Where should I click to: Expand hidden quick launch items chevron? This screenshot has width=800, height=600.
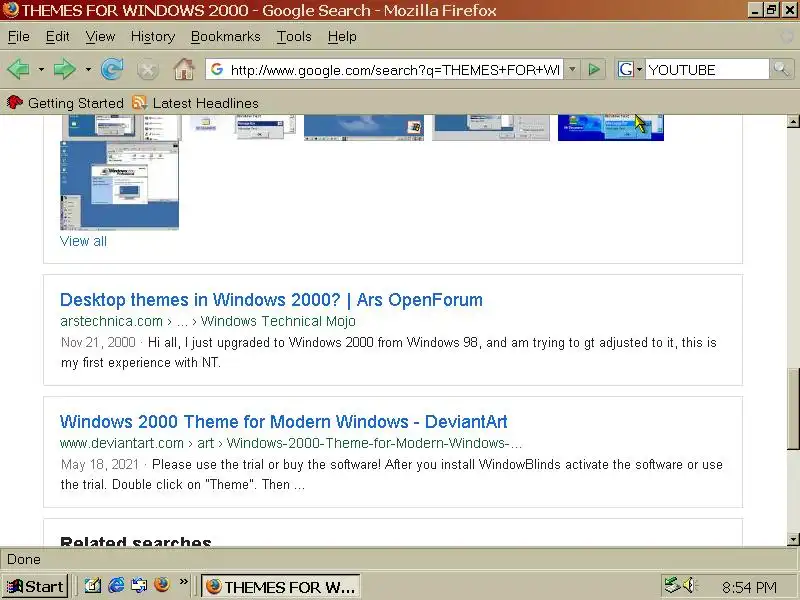(x=184, y=582)
